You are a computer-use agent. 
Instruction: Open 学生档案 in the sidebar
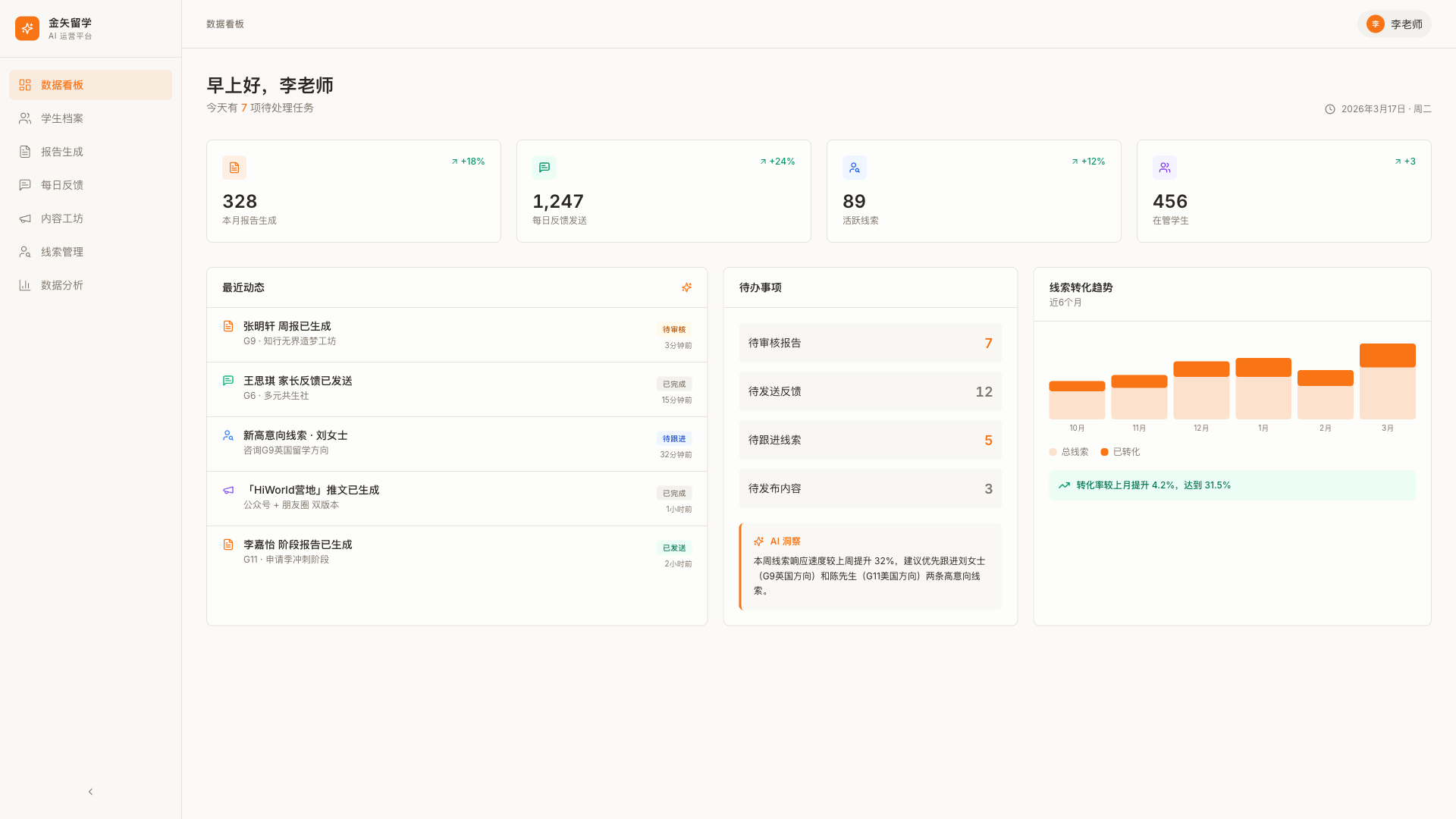coord(62,118)
